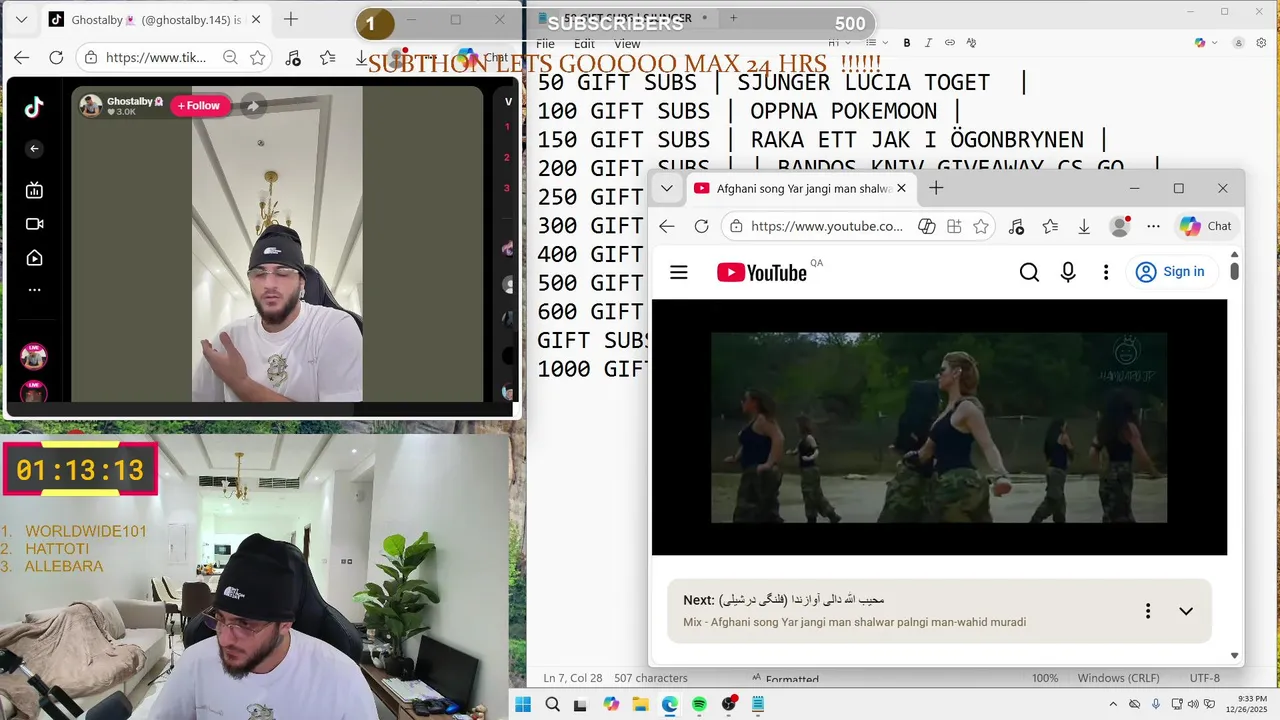
Task: Open the TikTok LIVE TV sidebar icon
Action: (x=34, y=190)
